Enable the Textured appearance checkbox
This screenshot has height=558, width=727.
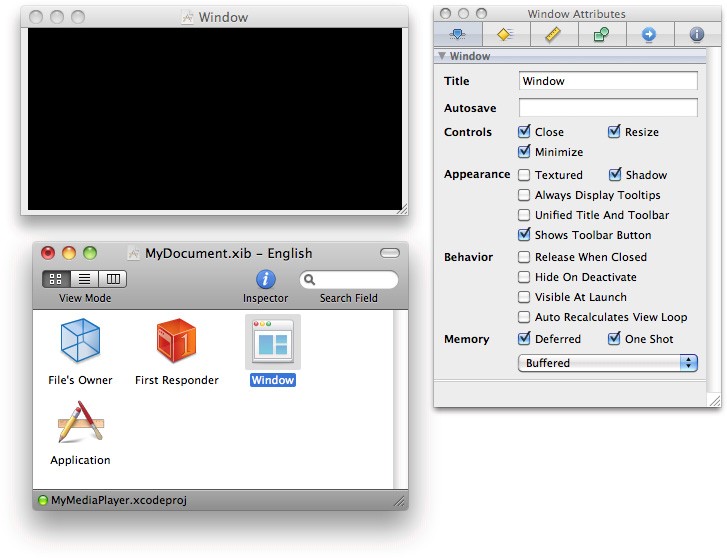click(x=524, y=175)
